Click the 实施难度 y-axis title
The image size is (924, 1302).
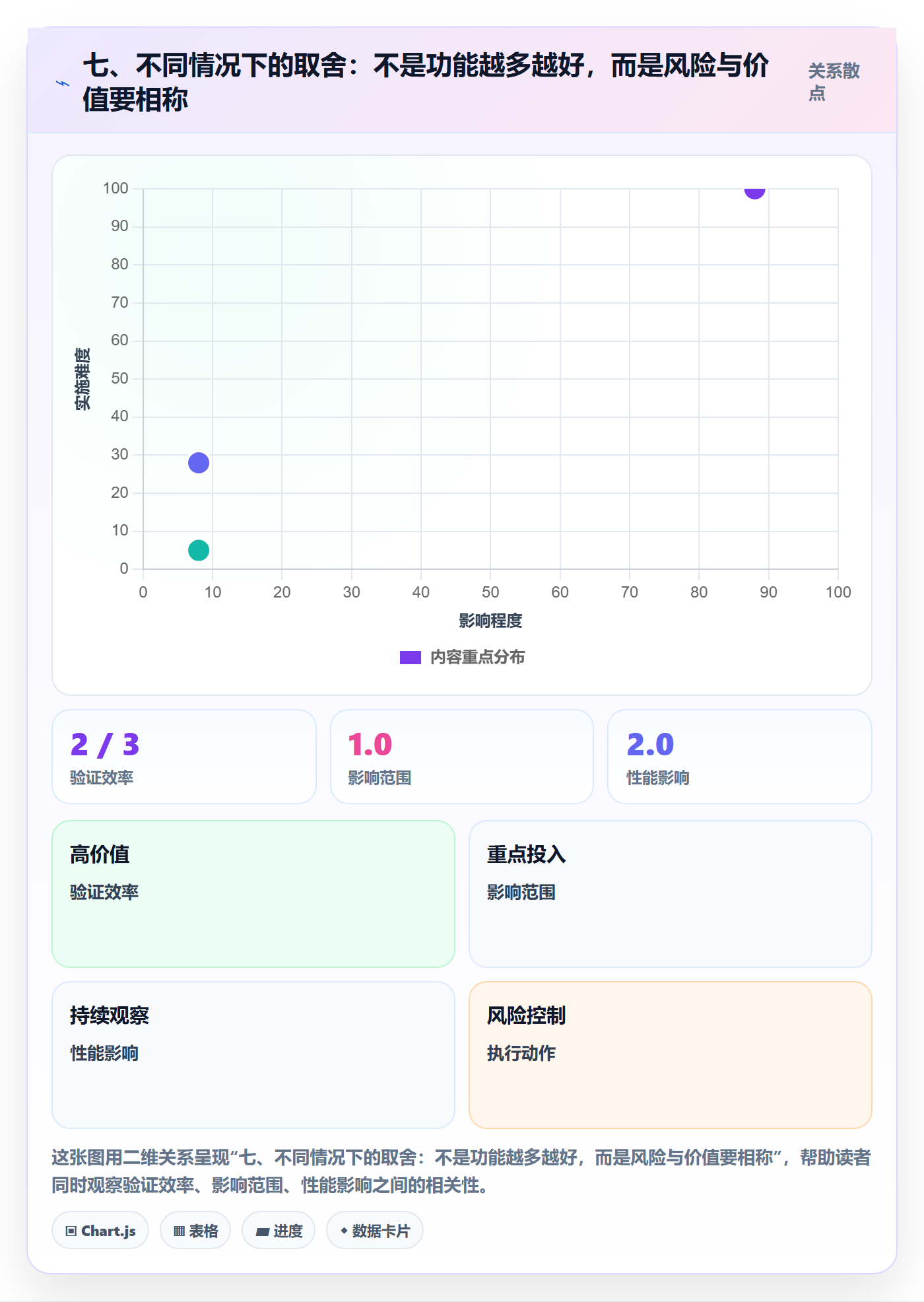(x=82, y=379)
